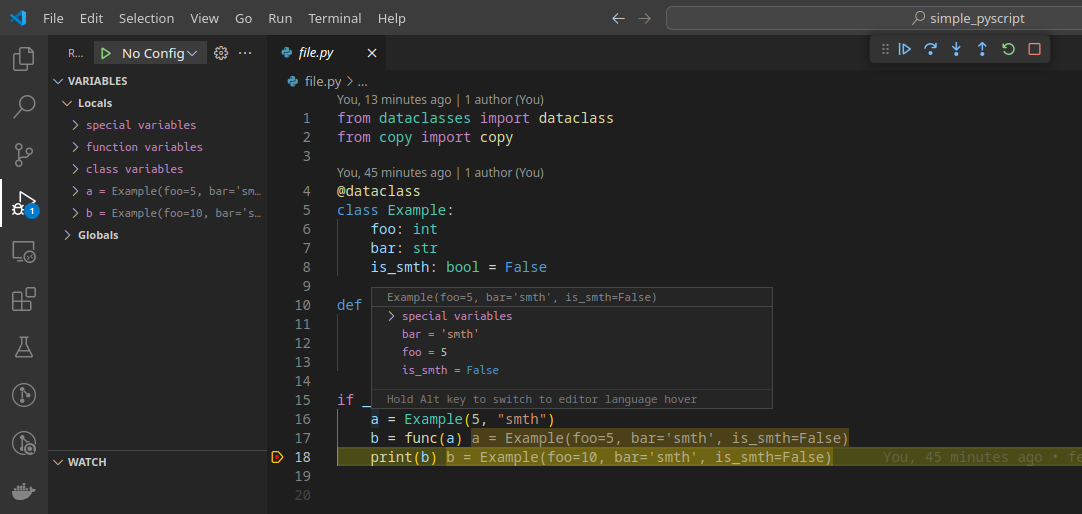
Task: Click the debug Step Into arrow
Action: [x=956, y=49]
